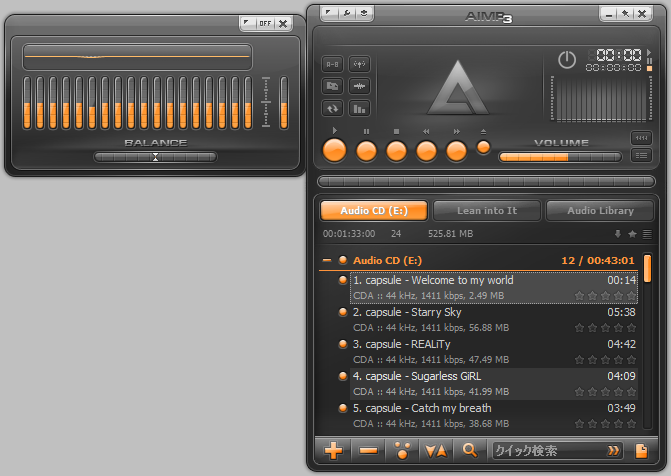Give REALiTy a one-star rating
Viewport: 671px width, 476px height.
tap(579, 360)
